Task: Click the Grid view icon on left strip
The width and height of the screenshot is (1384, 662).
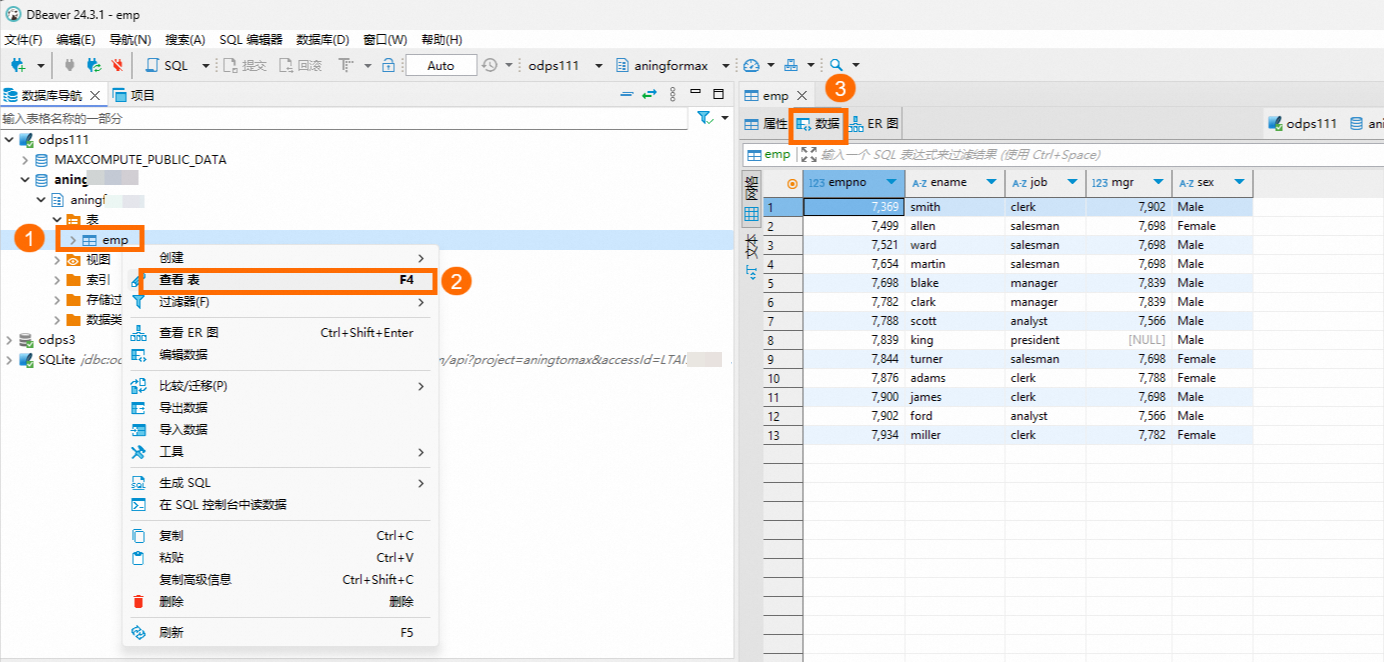Action: [751, 214]
